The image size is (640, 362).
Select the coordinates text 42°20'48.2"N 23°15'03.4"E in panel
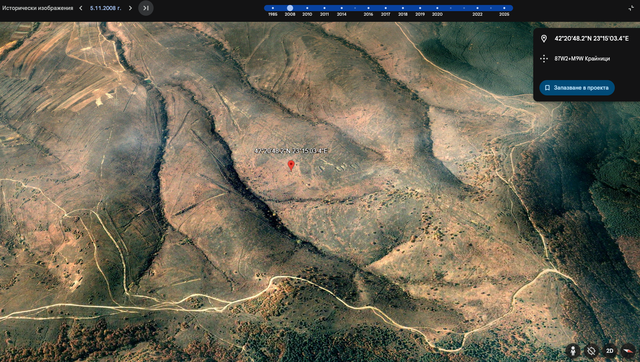tap(591, 38)
